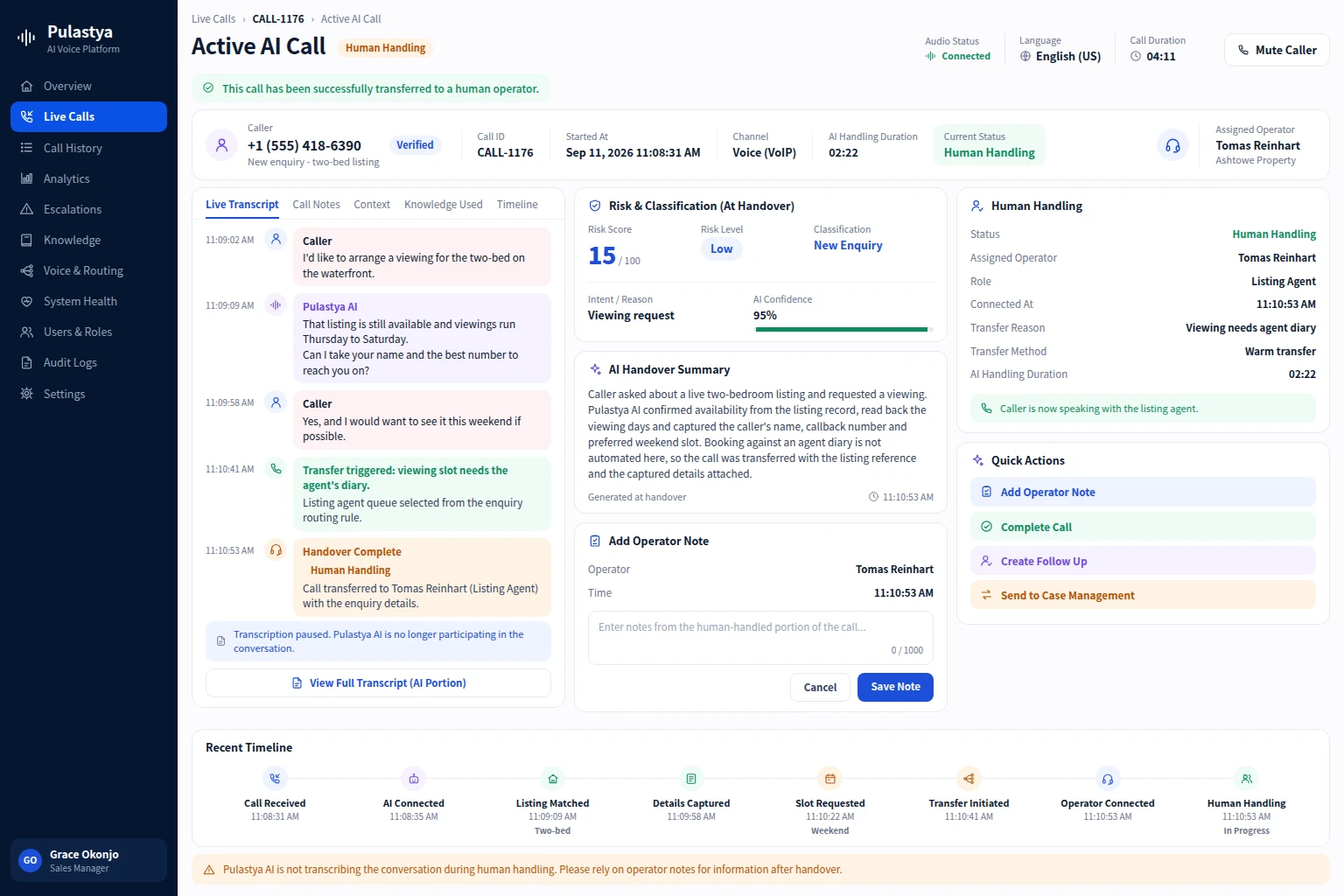Viewport: 1344px width, 896px height.
Task: Click the audio Connected waveform icon
Action: click(931, 56)
